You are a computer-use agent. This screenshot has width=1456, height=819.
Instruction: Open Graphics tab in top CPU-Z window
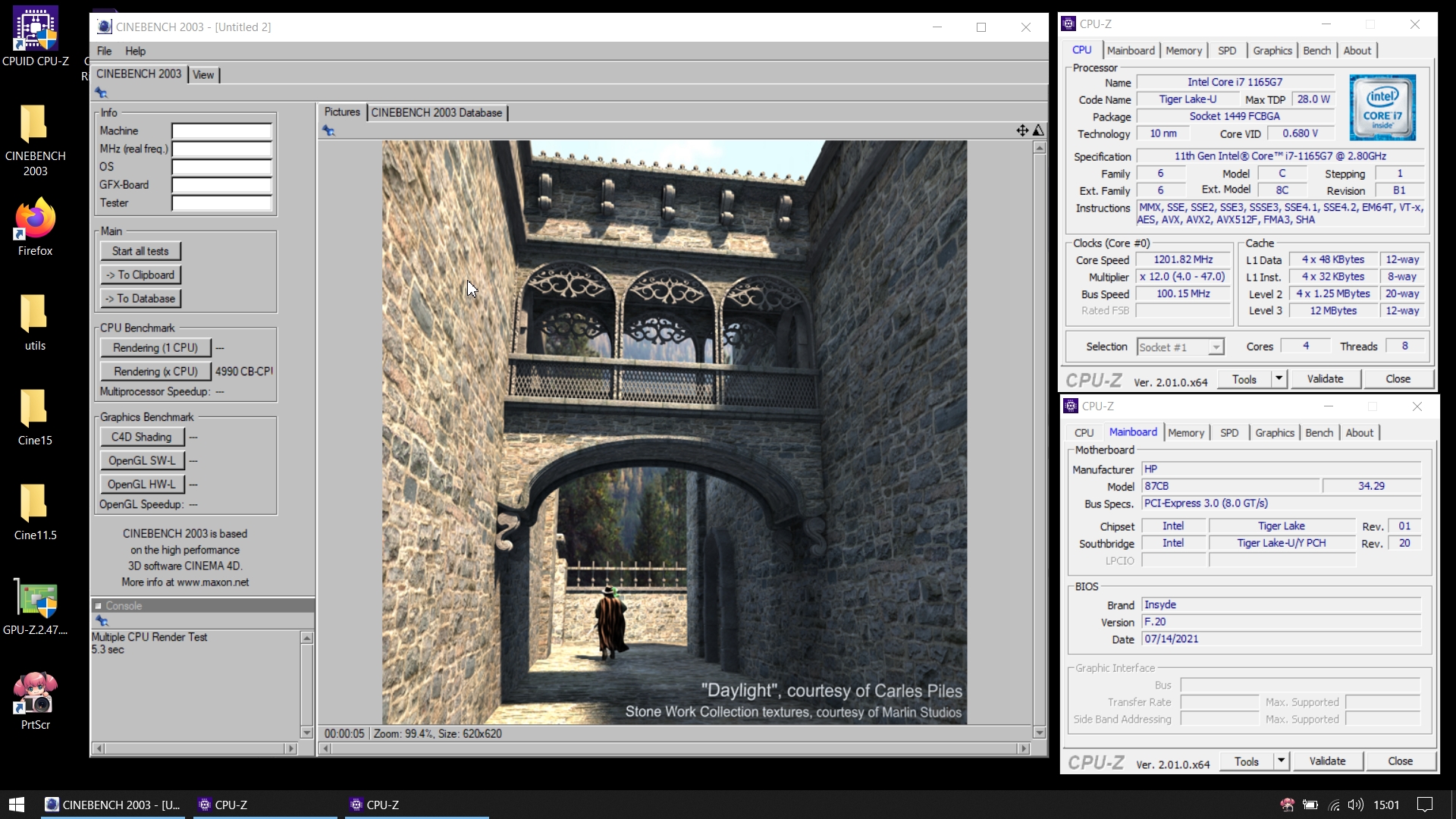1272,50
